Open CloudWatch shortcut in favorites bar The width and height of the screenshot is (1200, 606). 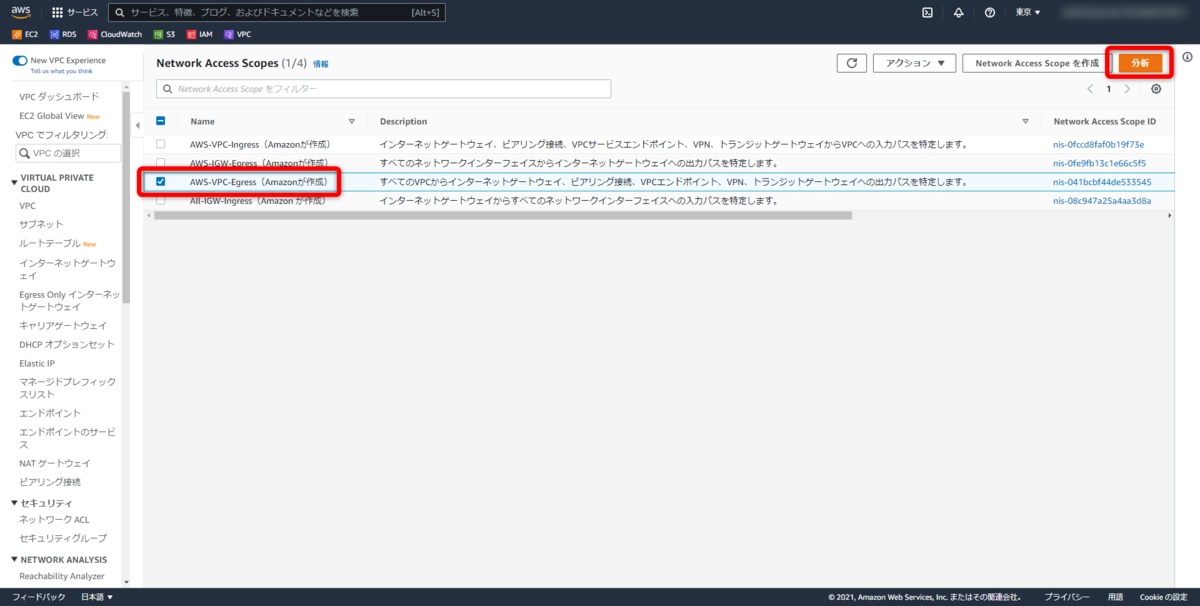[x=114, y=34]
